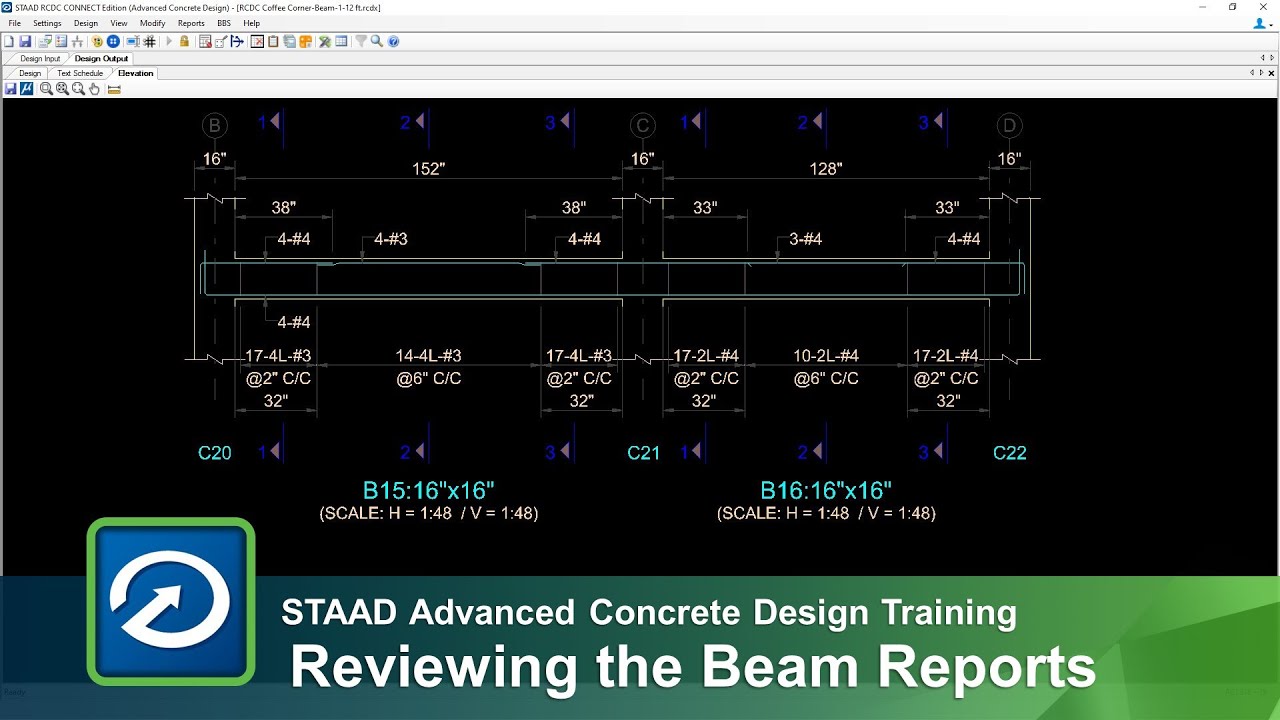Click the blue arrow export icon
Screen dimensions: 1280x720
coord(237,42)
